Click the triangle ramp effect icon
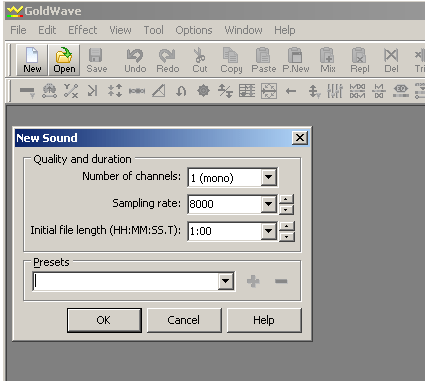 click(159, 91)
